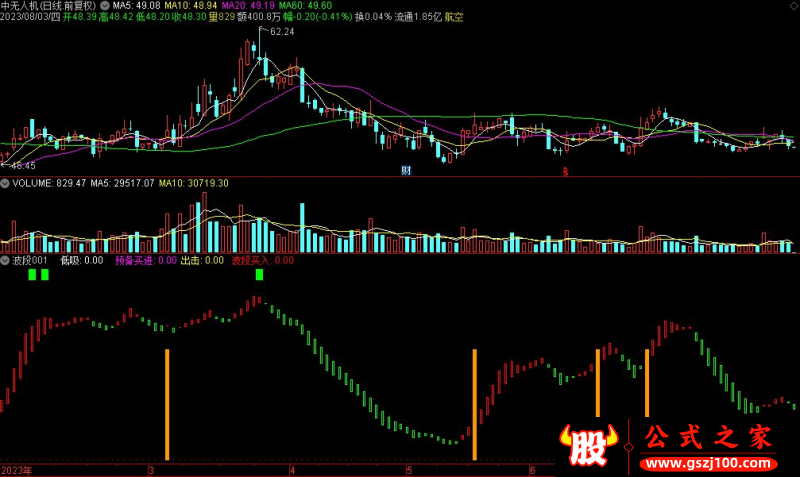
Task: Click the 46.45 low price label
Action: click(x=23, y=166)
